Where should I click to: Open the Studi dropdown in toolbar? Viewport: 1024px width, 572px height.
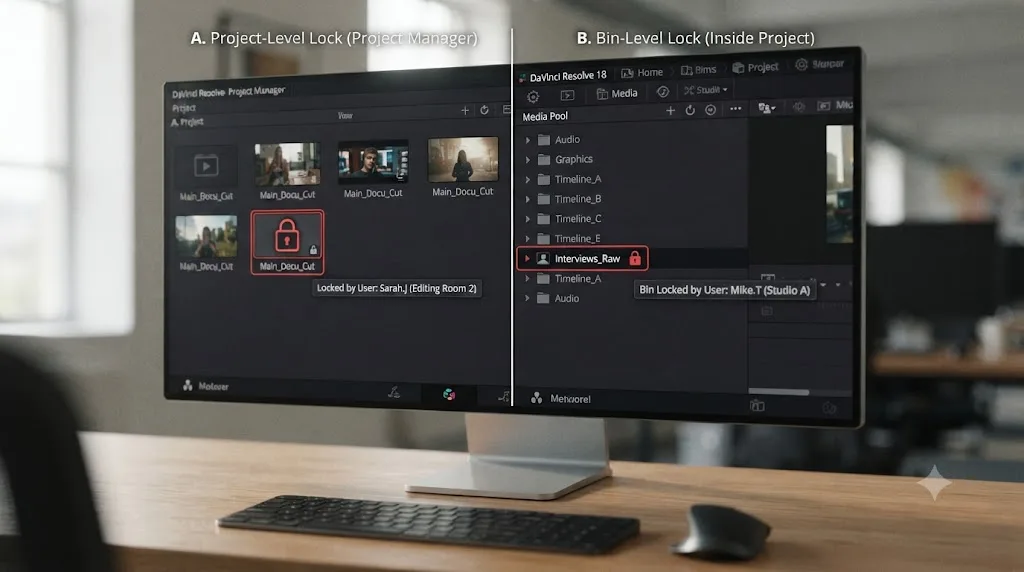coord(705,90)
